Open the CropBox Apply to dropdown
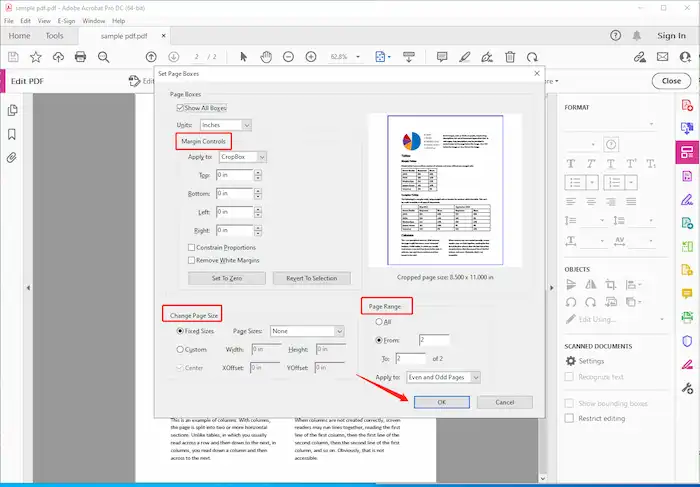This screenshot has height=487, width=700. click(x=243, y=157)
